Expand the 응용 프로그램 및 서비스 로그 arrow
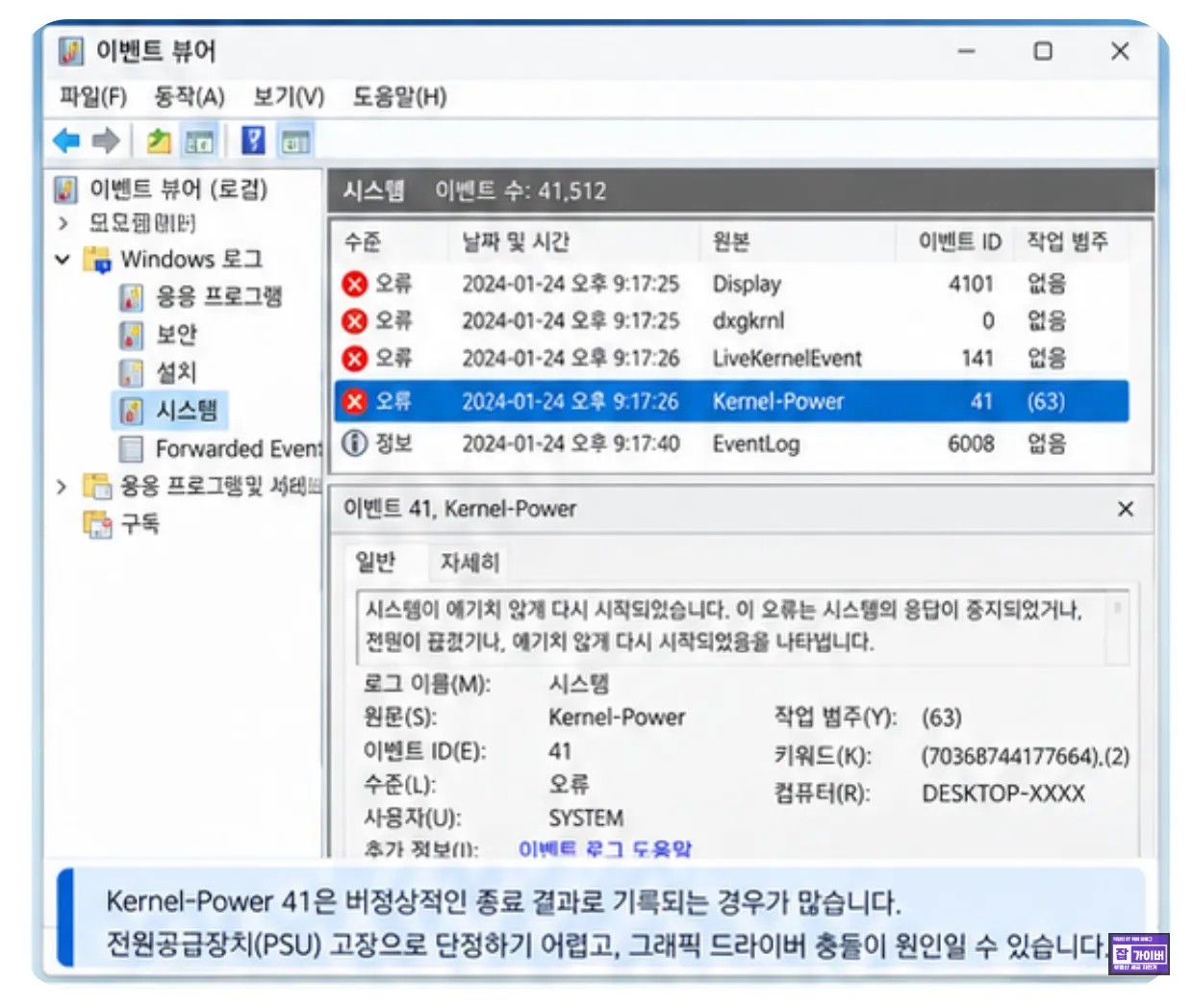 point(62,487)
